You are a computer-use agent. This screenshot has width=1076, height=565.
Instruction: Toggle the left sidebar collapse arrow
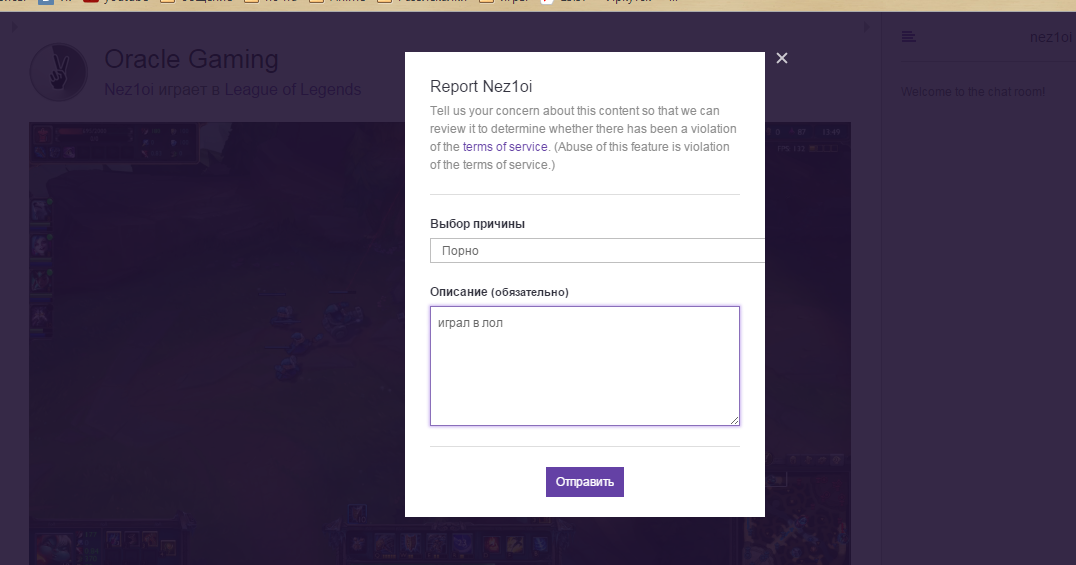[x=13, y=27]
